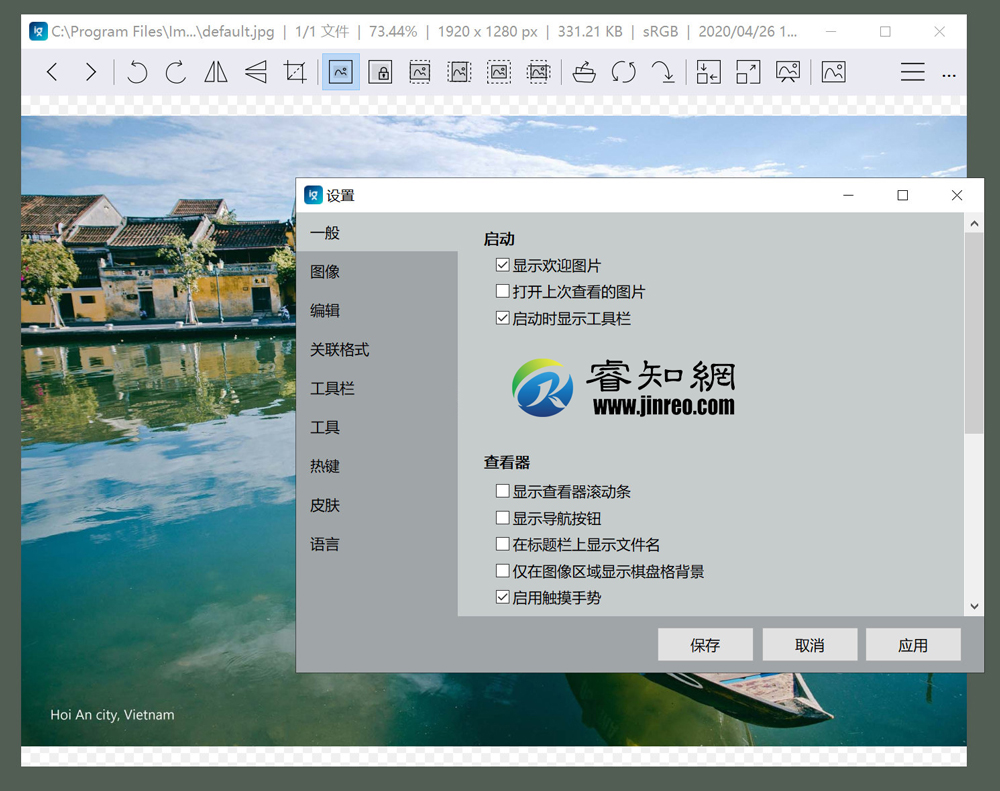Viewport: 1000px width, 791px height.
Task: Start the slideshow from the toolbar
Action: coord(788,71)
